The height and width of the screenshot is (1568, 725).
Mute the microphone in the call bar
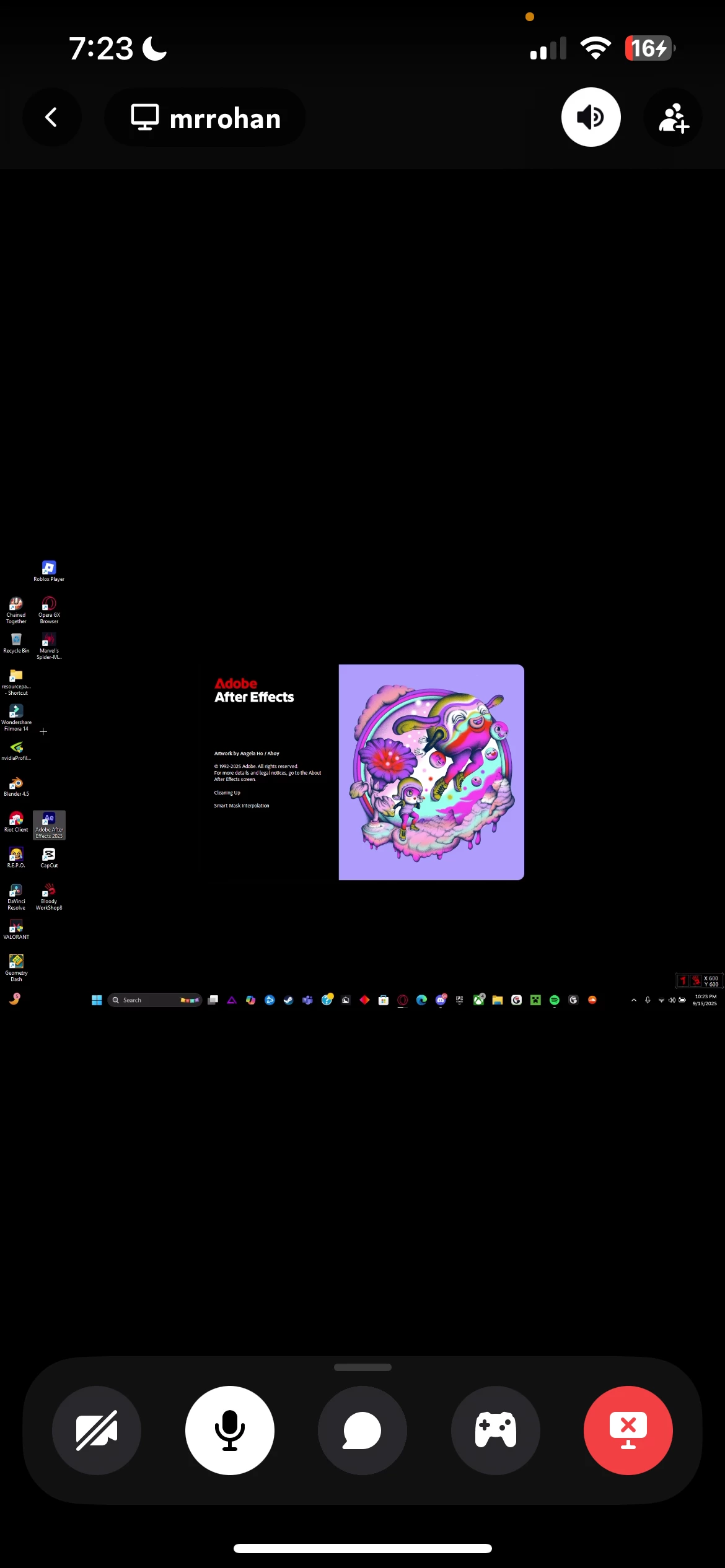tap(229, 1430)
